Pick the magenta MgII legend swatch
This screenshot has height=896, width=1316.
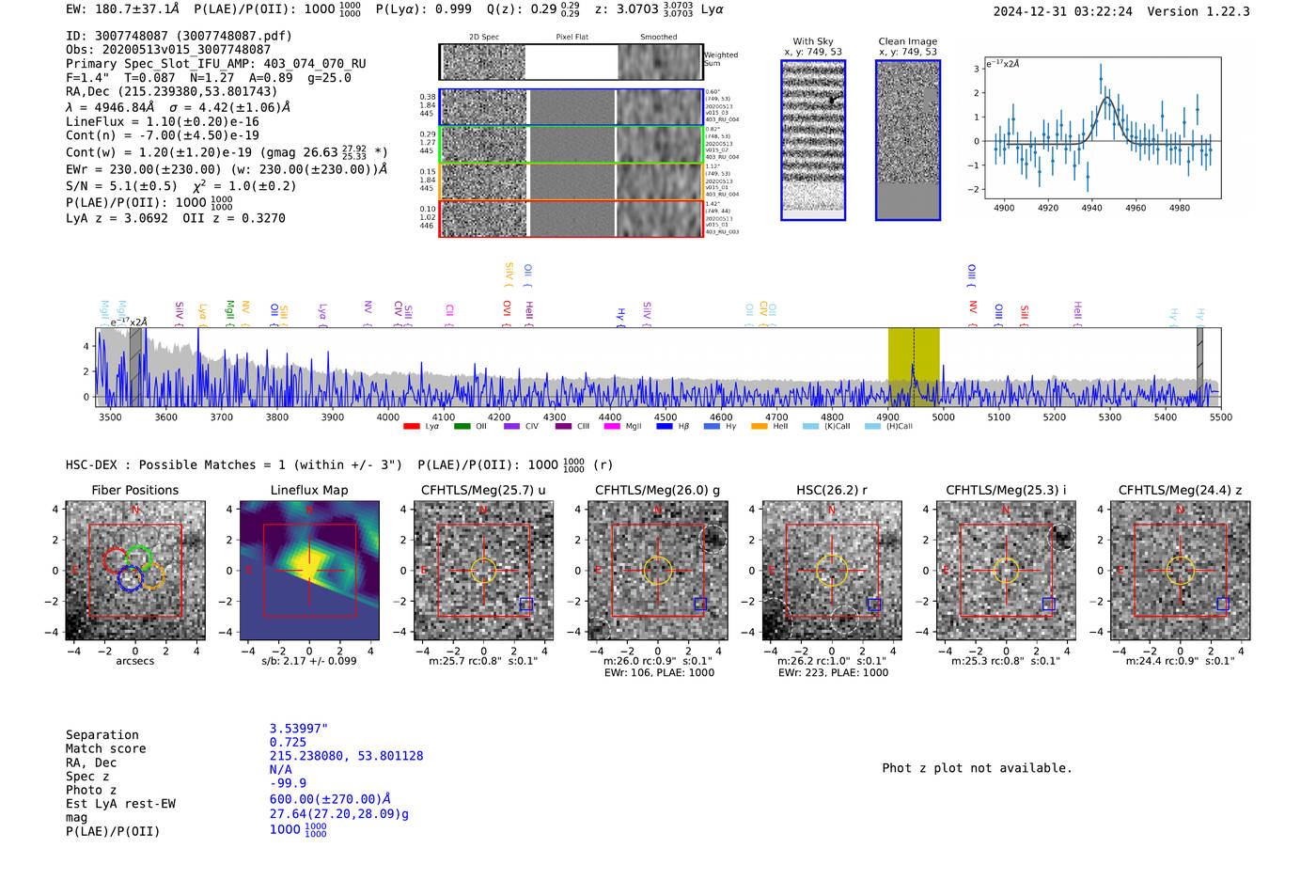pos(612,427)
